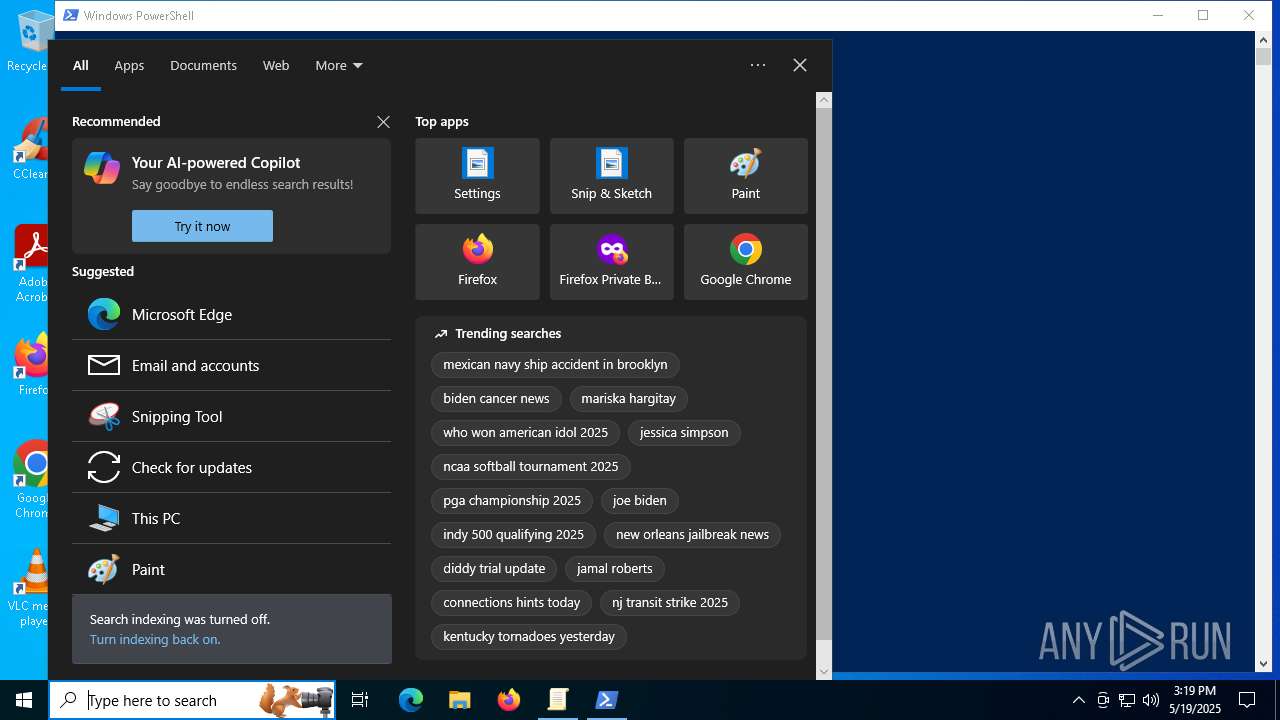This screenshot has width=1280, height=720.
Task: Select kentucky tornadoes yesterday search
Action: pyautogui.click(x=529, y=637)
